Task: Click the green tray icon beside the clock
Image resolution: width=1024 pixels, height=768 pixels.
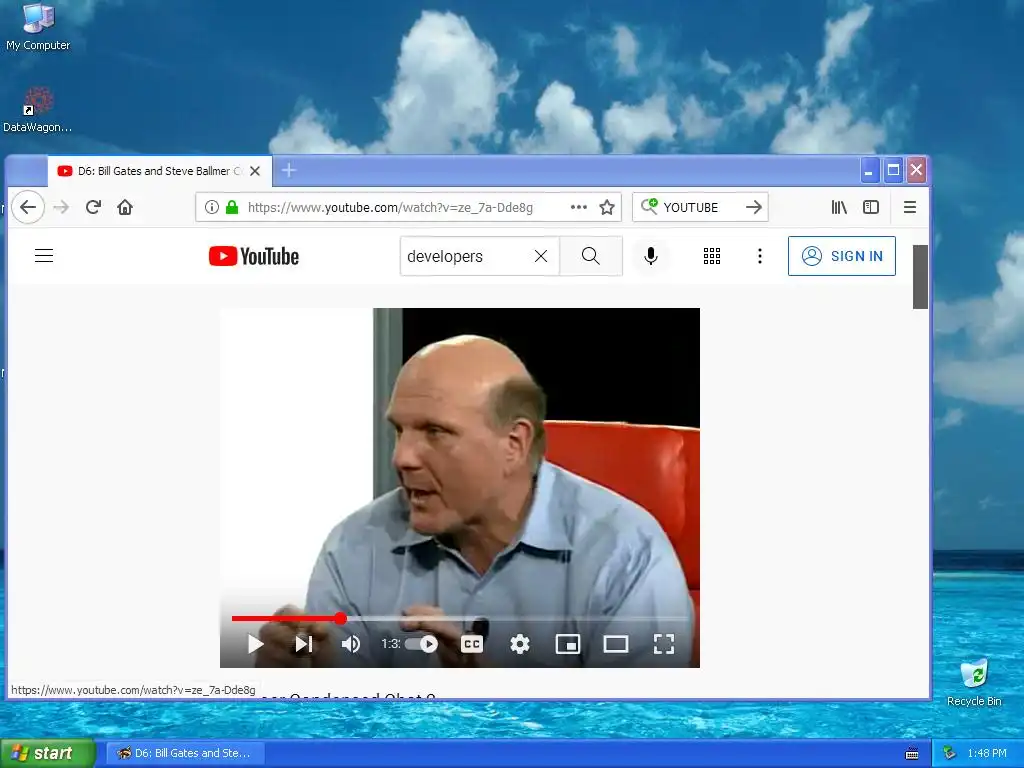Action: coord(950,753)
